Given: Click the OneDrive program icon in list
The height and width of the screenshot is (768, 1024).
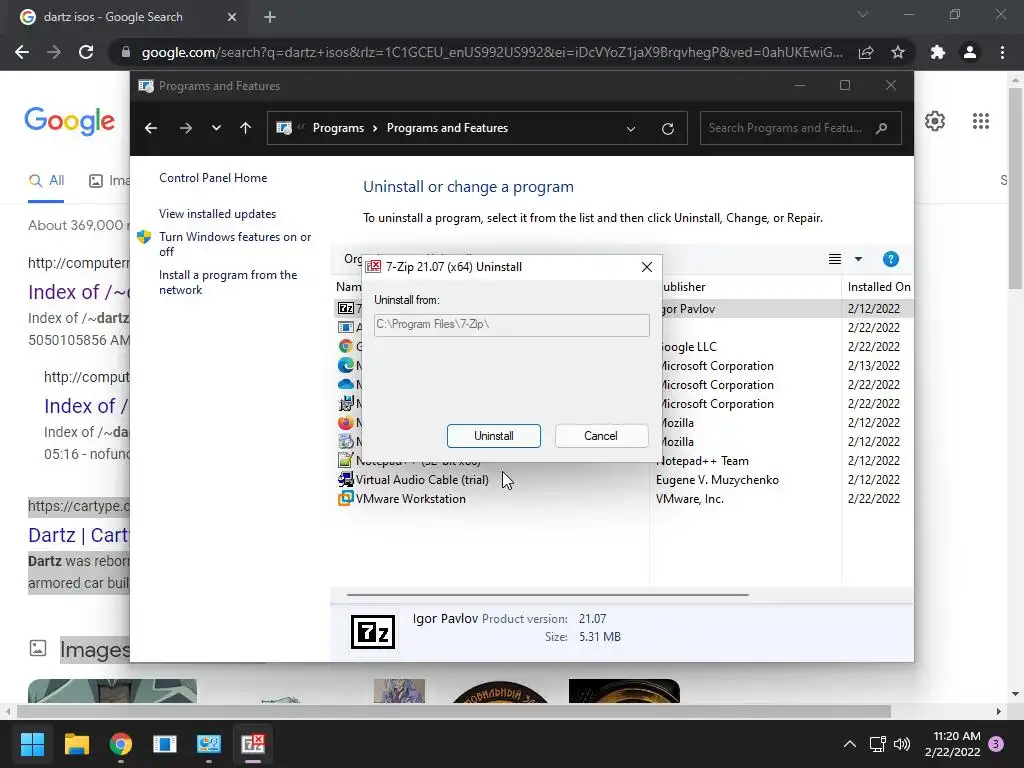Looking at the screenshot, I should click(345, 385).
